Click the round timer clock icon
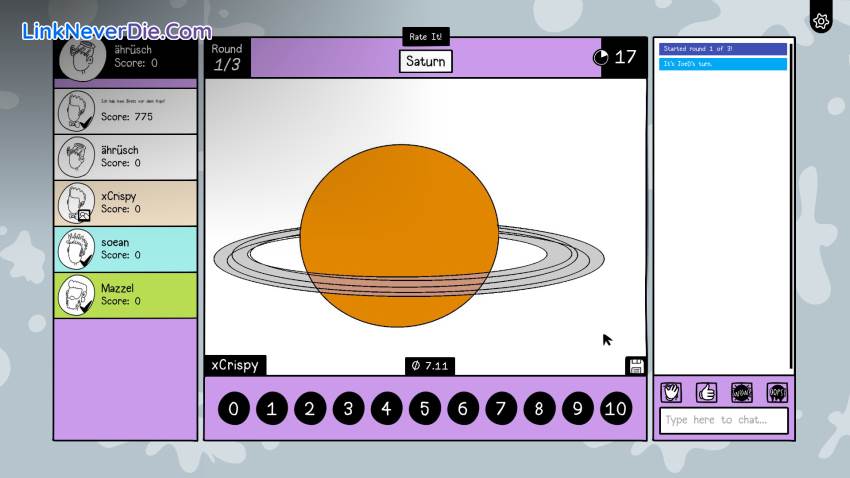Image resolution: width=850 pixels, height=478 pixels. point(600,57)
